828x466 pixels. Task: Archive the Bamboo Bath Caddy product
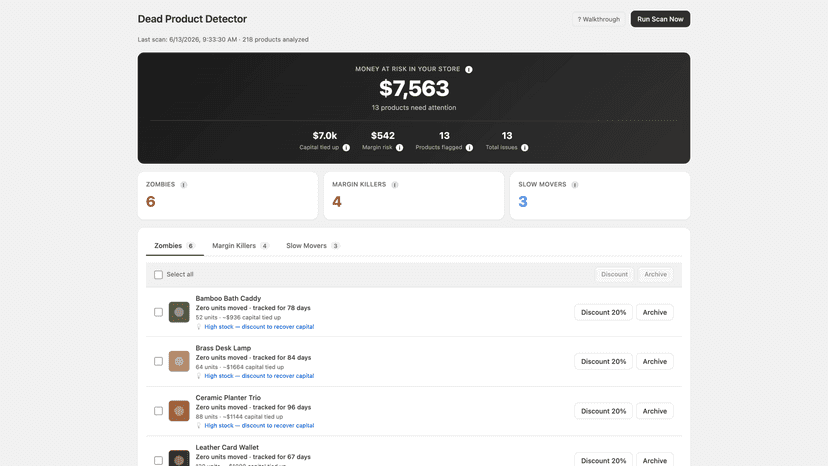coord(654,312)
